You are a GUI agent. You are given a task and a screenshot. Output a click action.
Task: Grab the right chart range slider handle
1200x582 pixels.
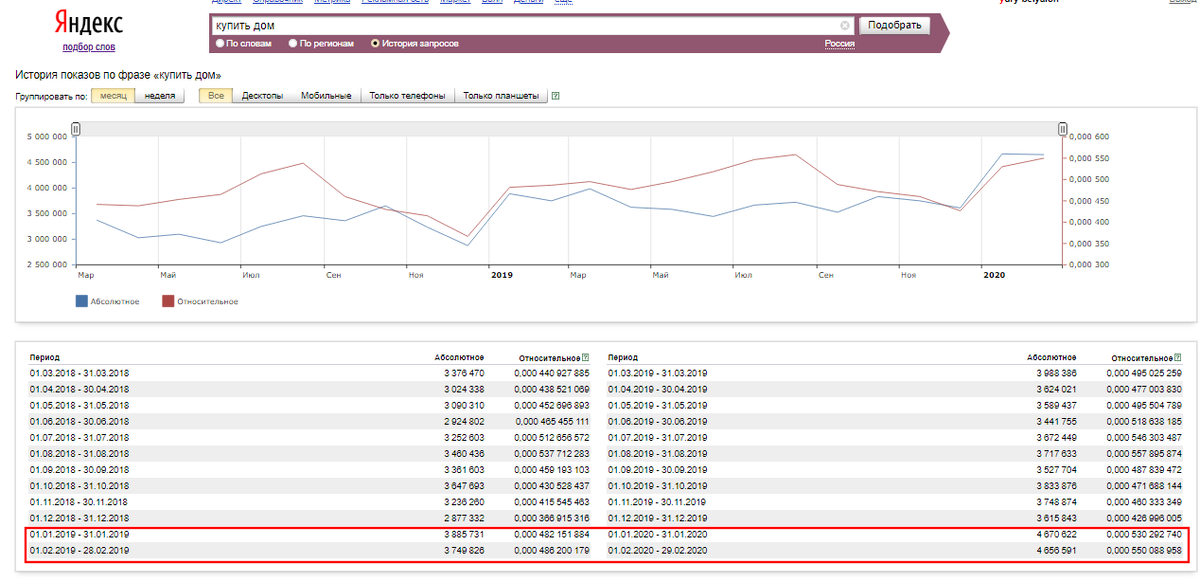(1063, 129)
